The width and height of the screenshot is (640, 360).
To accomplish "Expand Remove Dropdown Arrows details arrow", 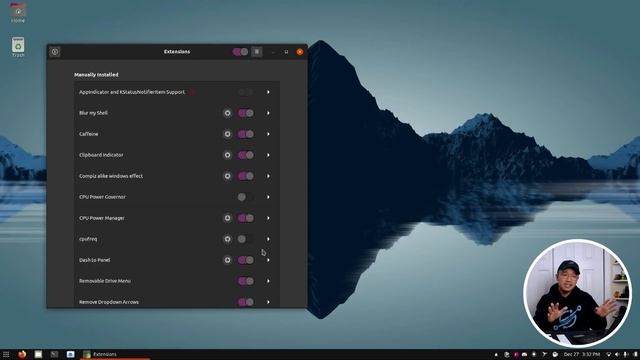I will point(268,302).
